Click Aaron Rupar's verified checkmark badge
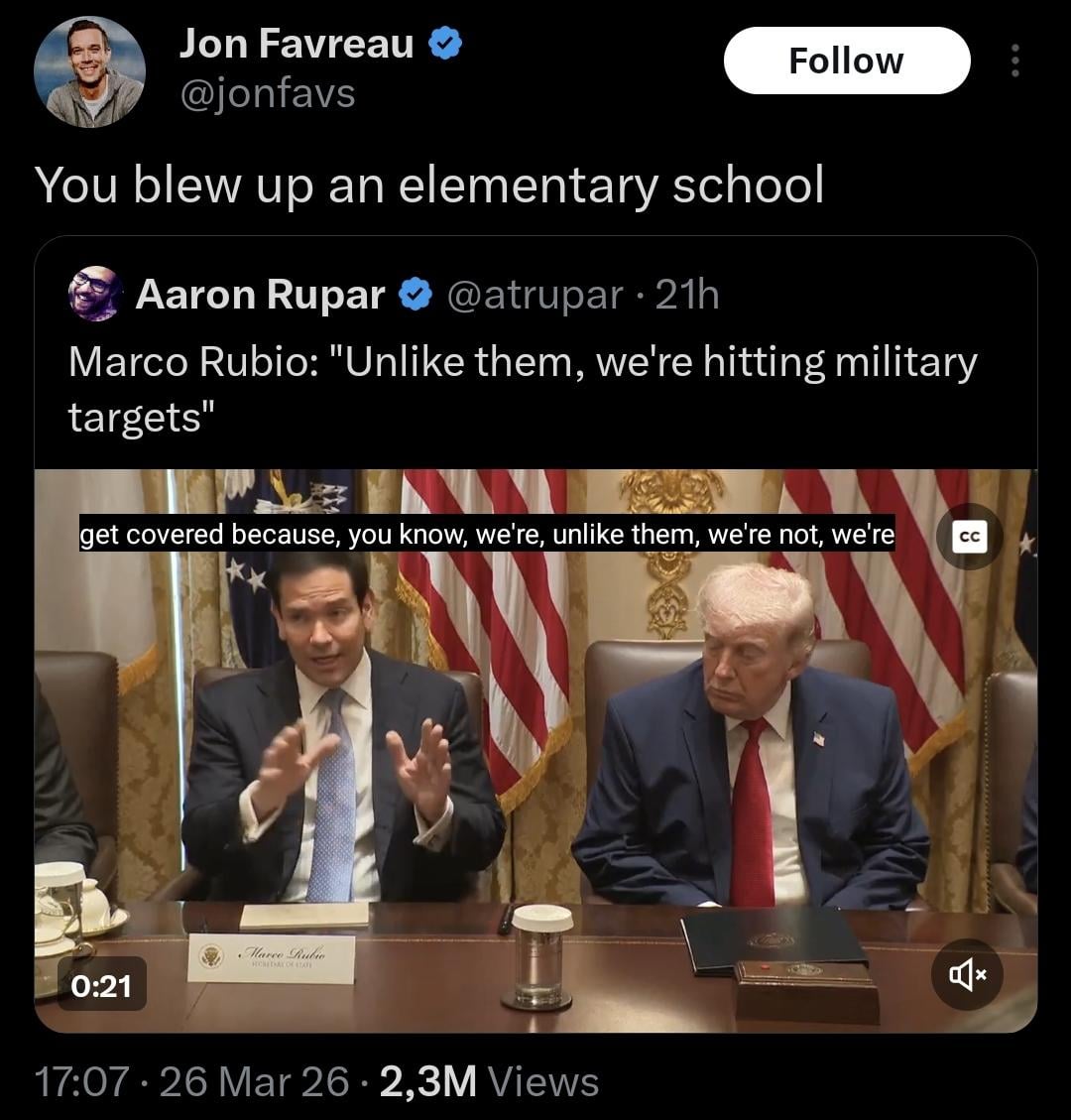 point(415,295)
